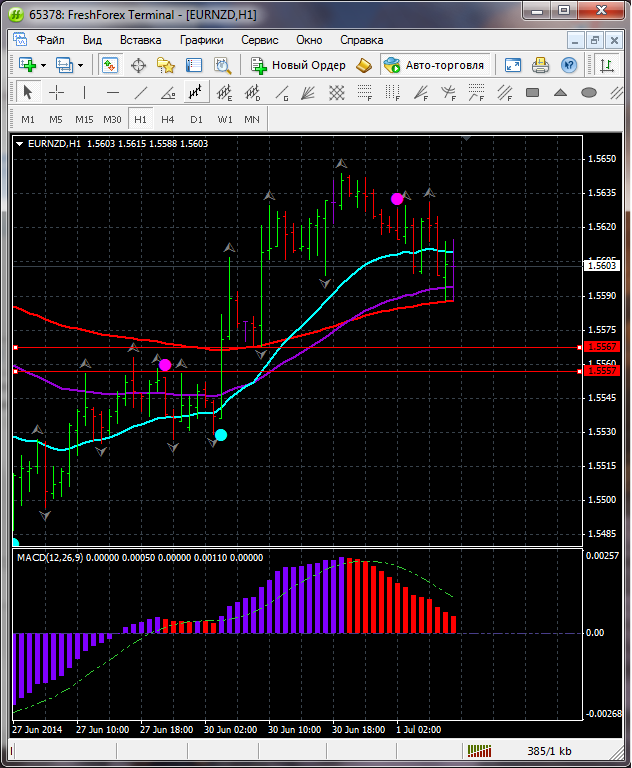Switch to M15 timeframe
The height and width of the screenshot is (768, 632).
tap(84, 120)
